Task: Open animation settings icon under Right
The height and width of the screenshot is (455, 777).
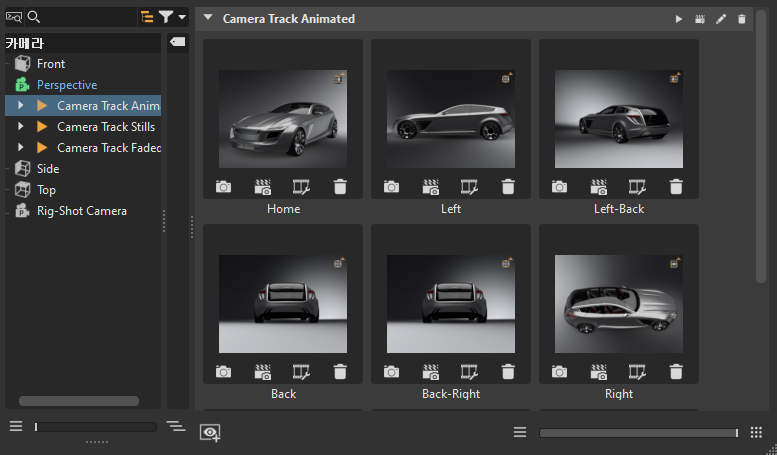Action: coord(637,372)
